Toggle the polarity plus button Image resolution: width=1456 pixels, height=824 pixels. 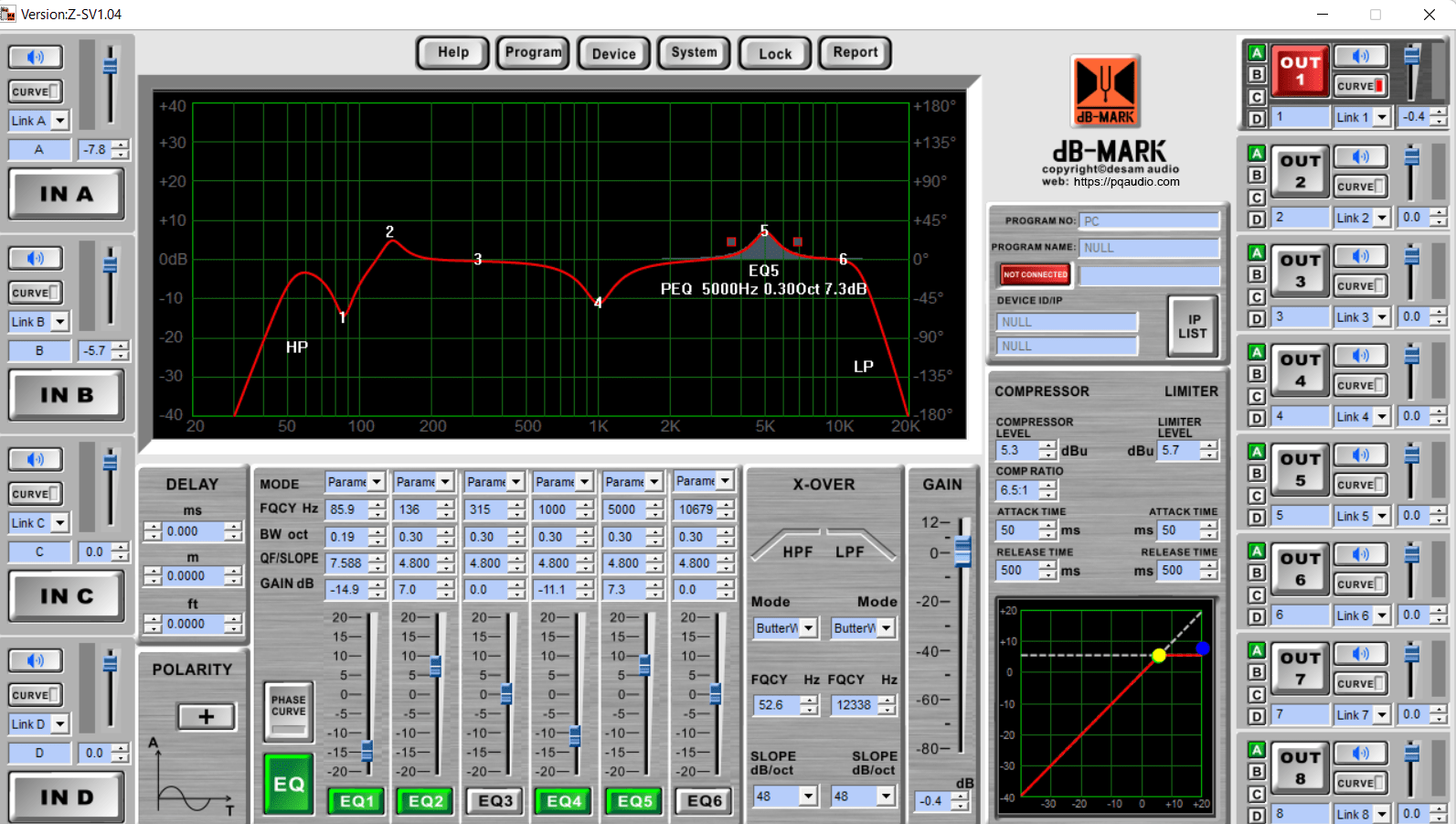[x=206, y=717]
